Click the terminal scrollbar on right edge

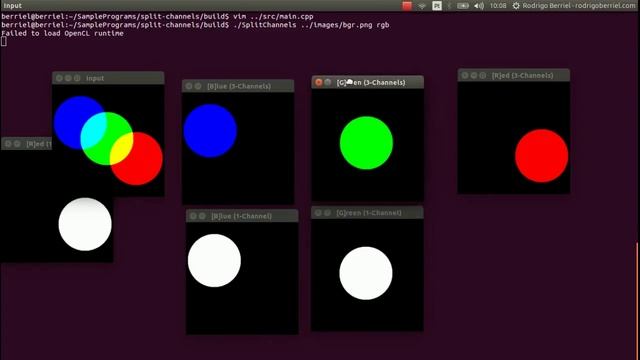tap(638, 300)
